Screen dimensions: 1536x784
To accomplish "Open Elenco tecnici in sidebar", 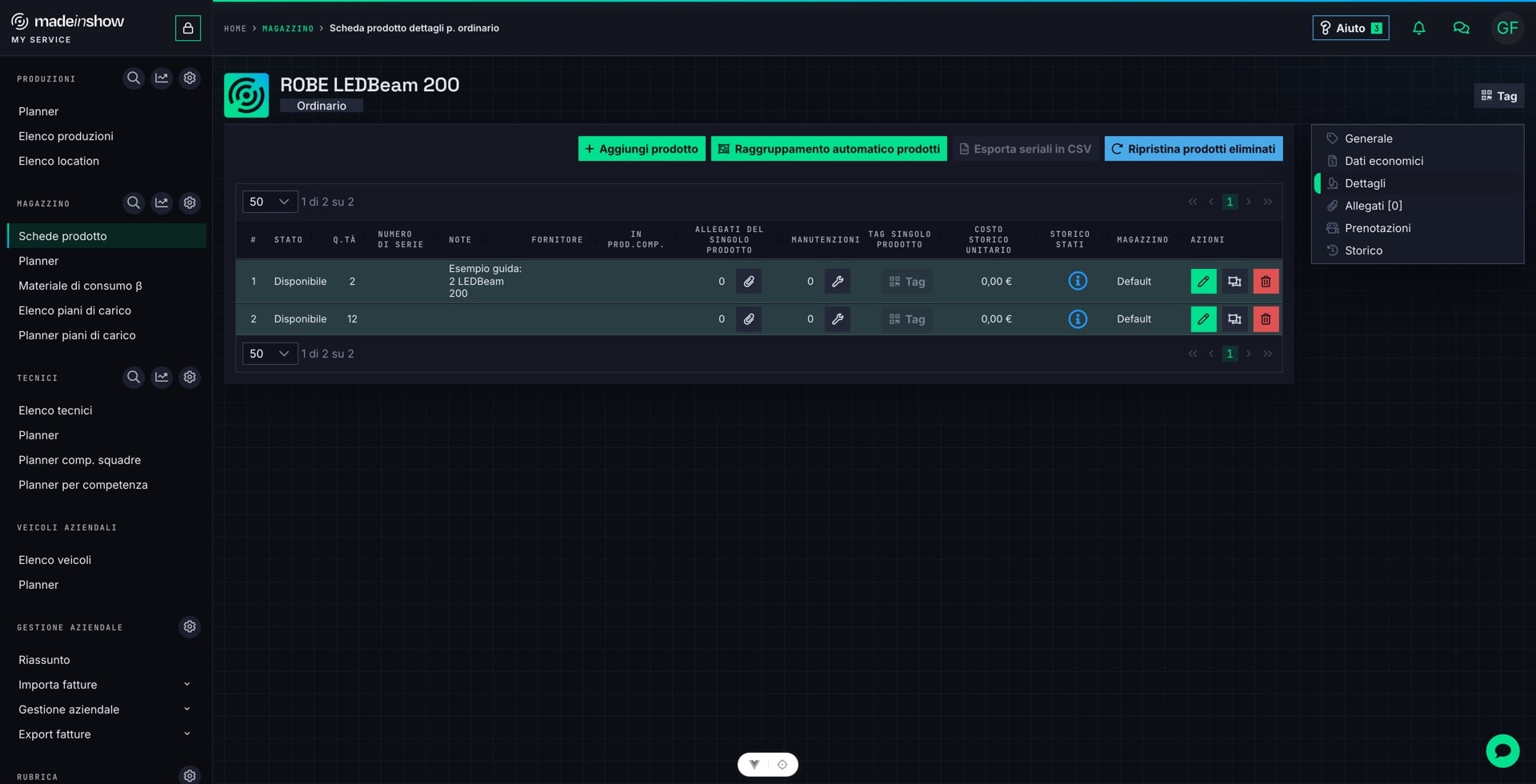I will tap(55, 410).
